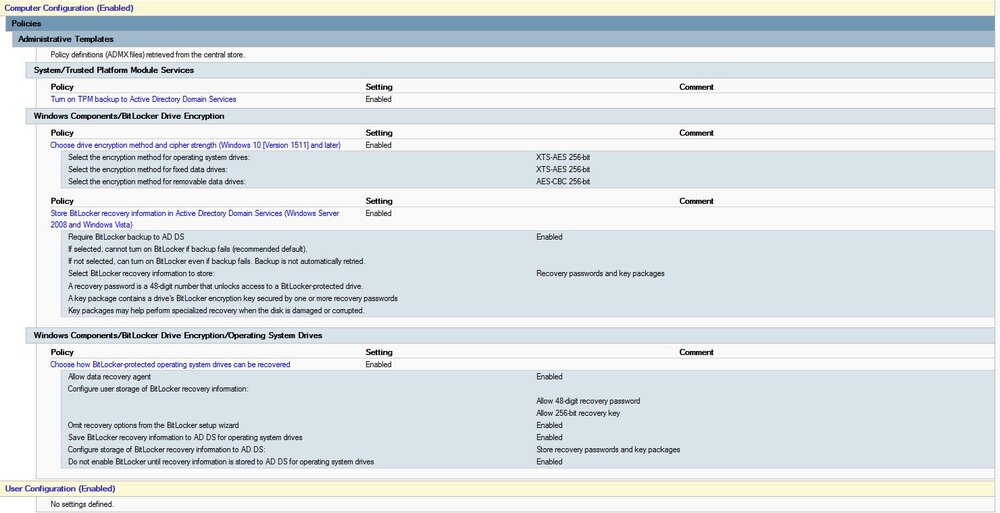Click 'Allow 48-digit recovery password' value
The width and height of the screenshot is (1000, 513).
[x=588, y=401]
